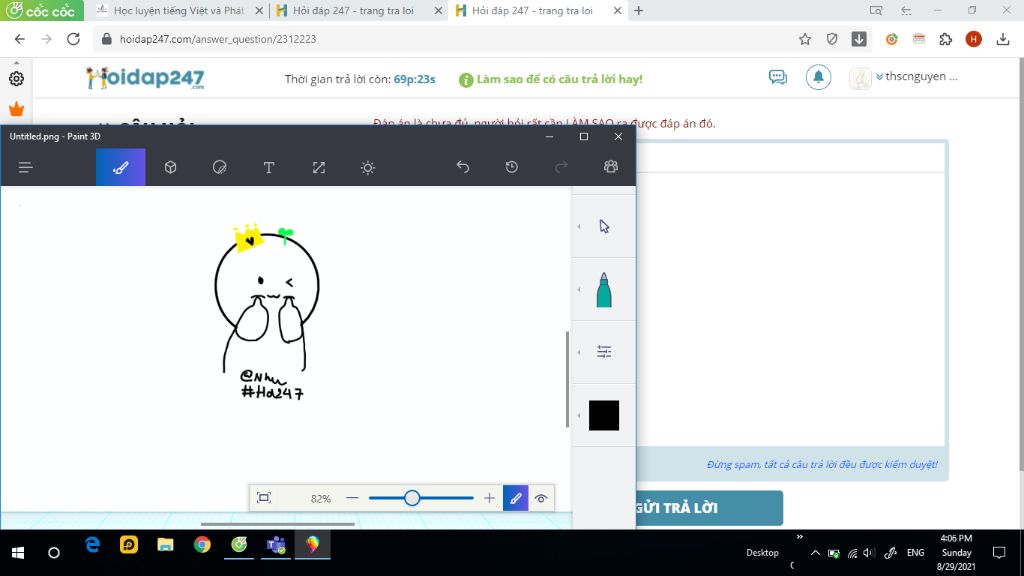
Task: Open the 3D library icon
Action: (x=611, y=167)
